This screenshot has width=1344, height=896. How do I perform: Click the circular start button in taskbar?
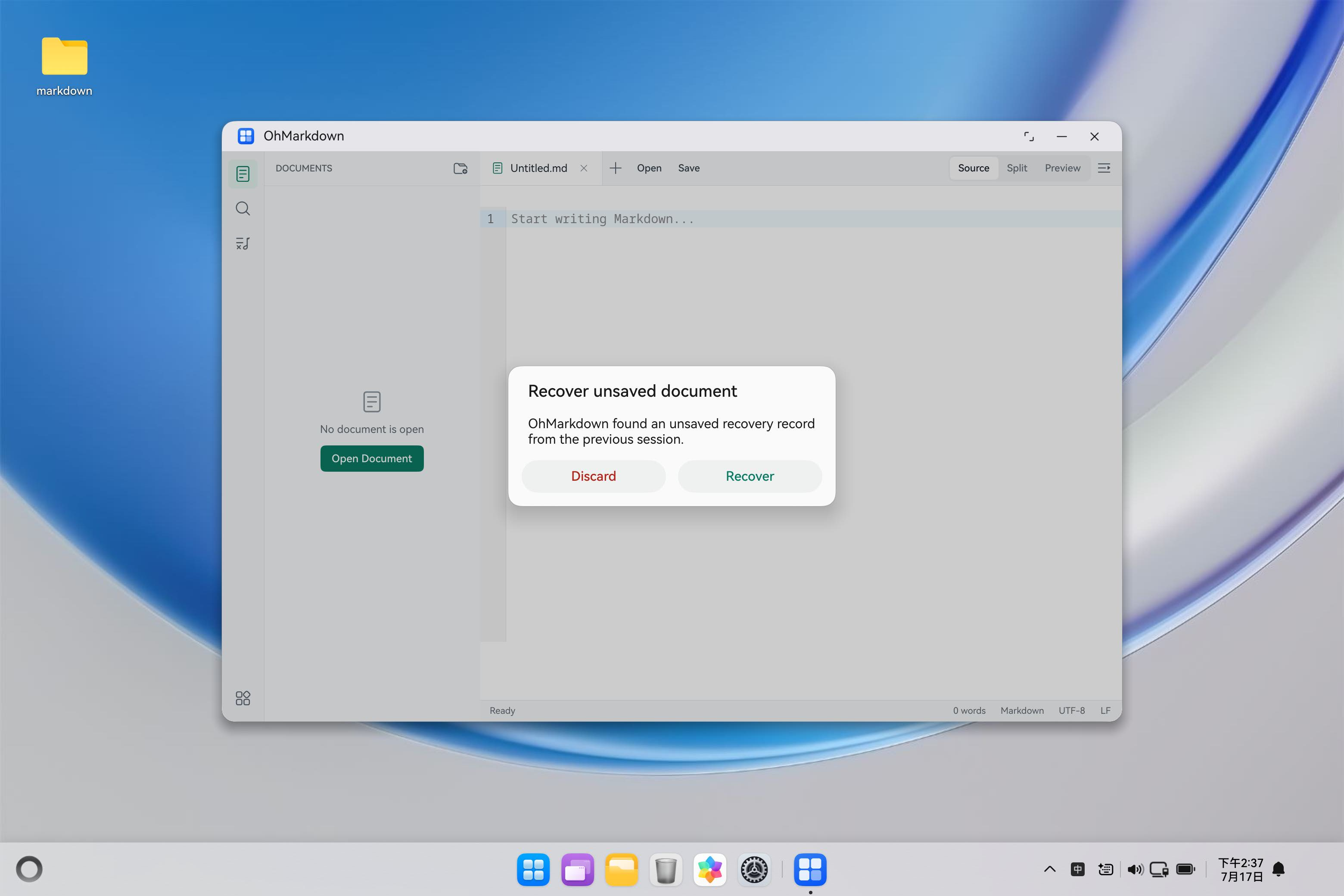29,869
